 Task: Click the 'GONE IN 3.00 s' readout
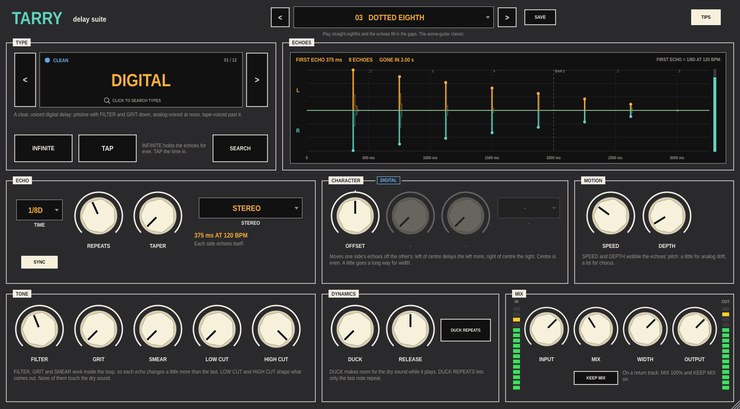[x=396, y=60]
